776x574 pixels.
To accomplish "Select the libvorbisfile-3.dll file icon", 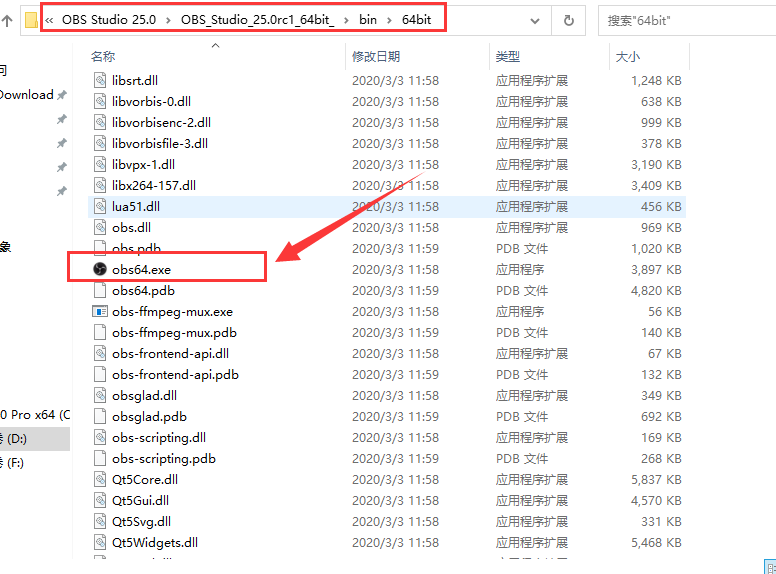I will tap(100, 144).
